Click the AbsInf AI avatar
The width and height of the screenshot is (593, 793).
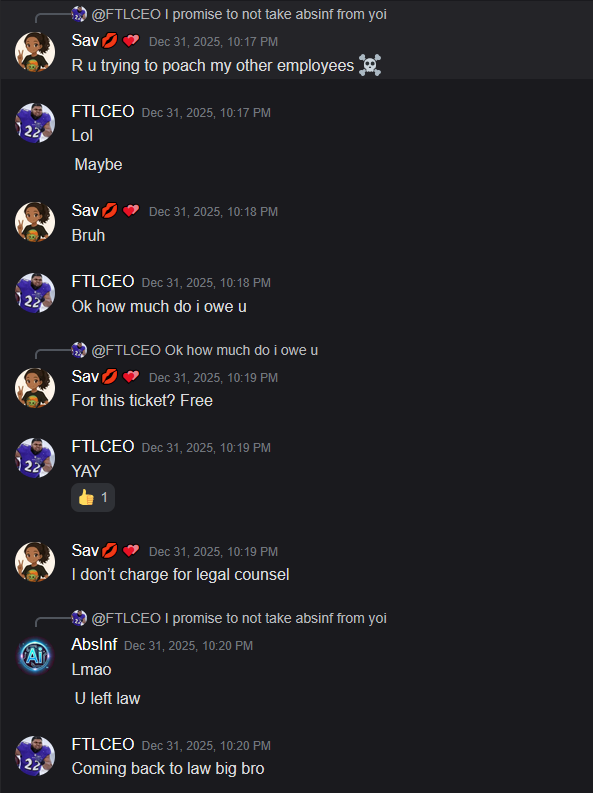(35, 656)
